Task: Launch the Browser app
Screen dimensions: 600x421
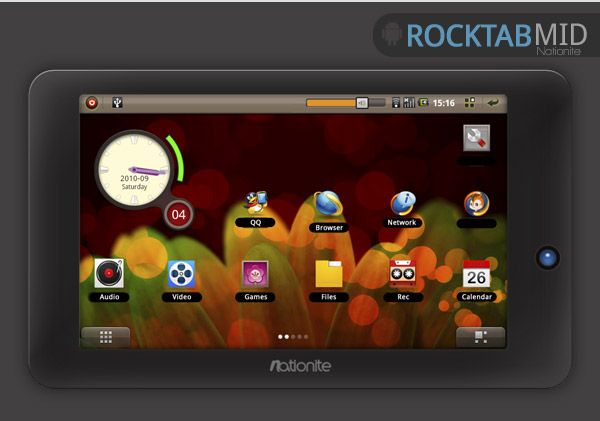Action: tap(328, 206)
